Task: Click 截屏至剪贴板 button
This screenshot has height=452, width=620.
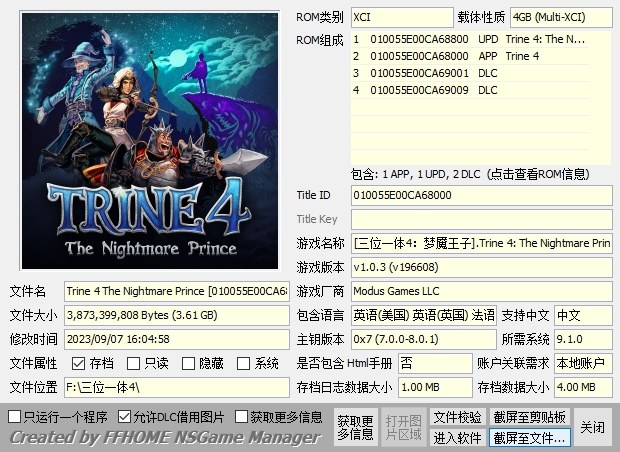Action: pos(529,417)
